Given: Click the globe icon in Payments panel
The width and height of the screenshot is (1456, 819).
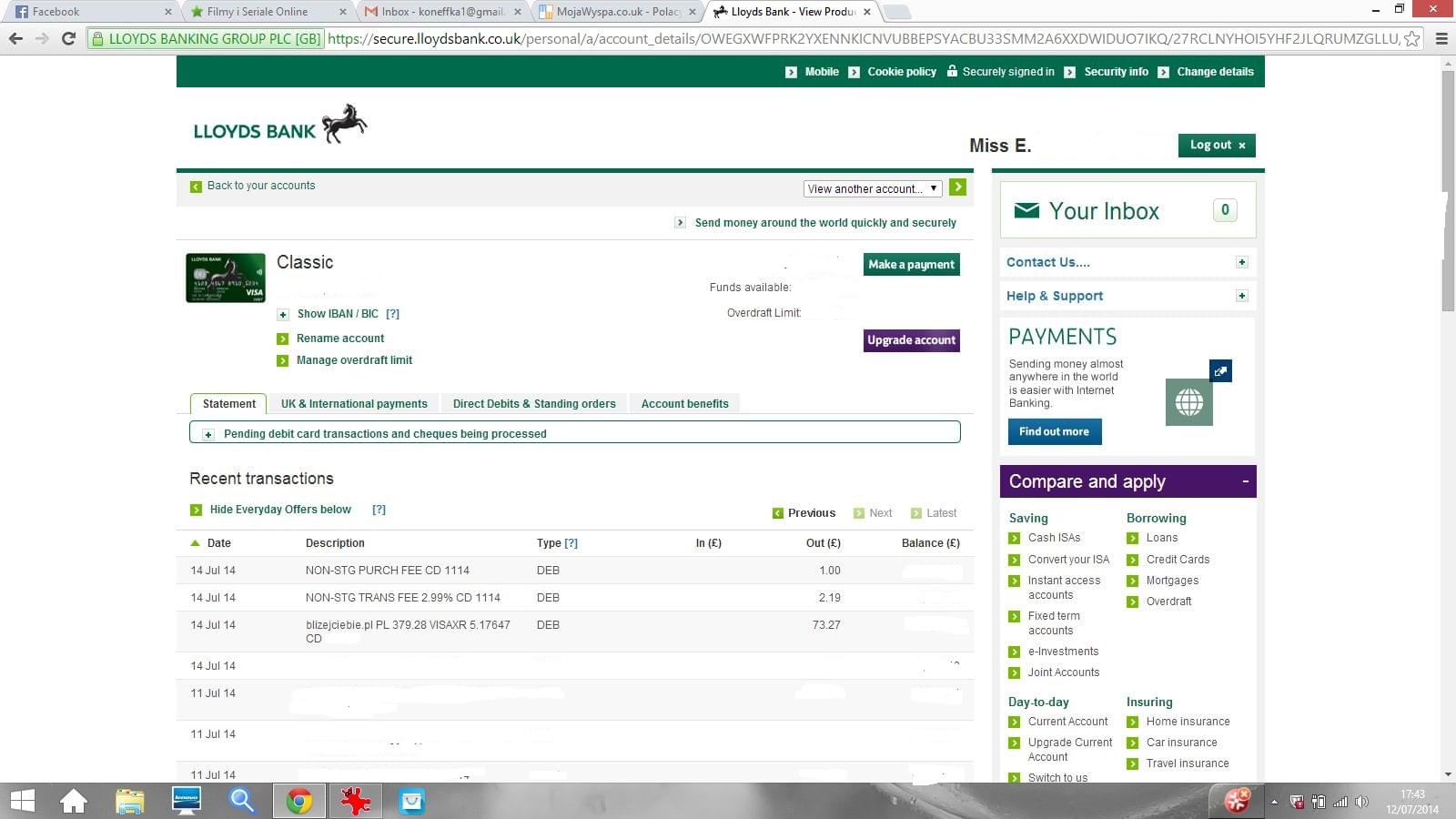Looking at the screenshot, I should pyautogui.click(x=1188, y=402).
